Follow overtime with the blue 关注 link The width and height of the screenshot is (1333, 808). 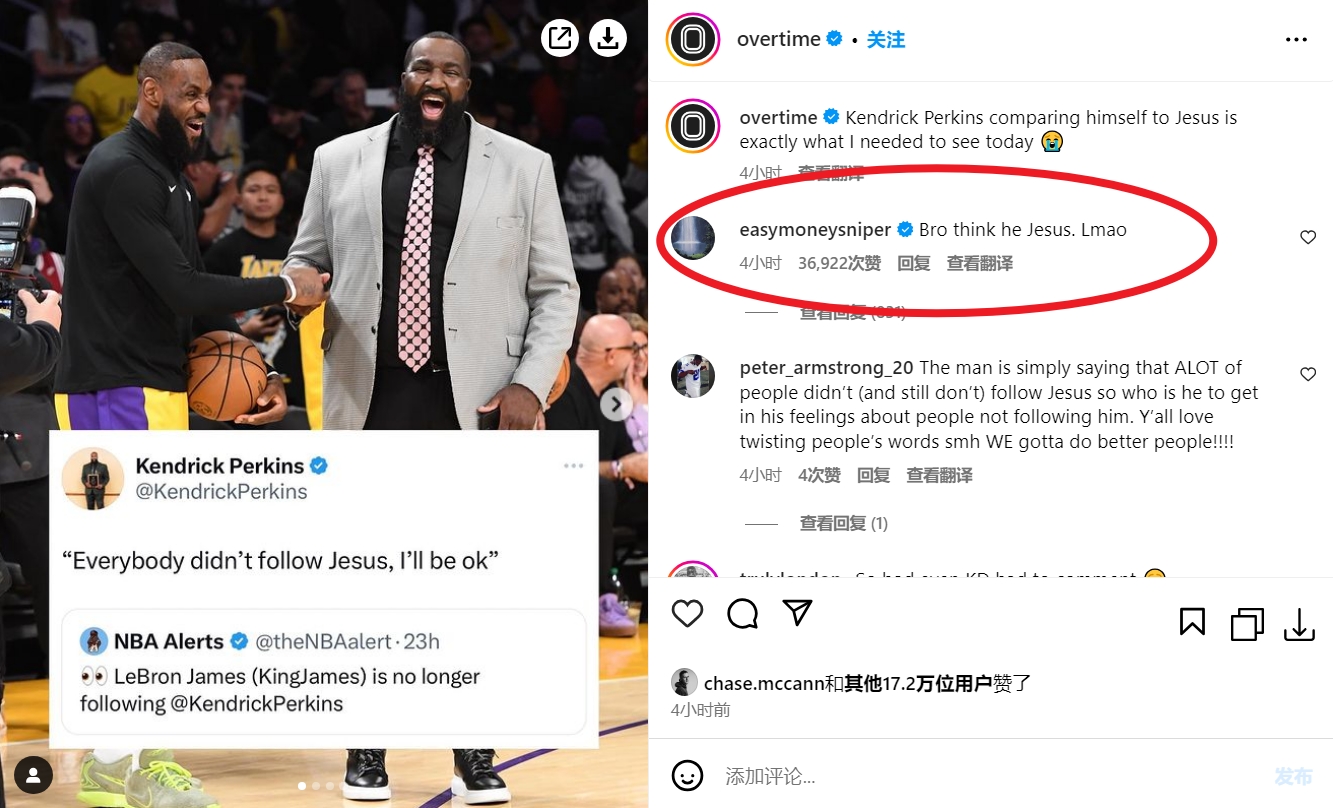pyautogui.click(x=885, y=40)
